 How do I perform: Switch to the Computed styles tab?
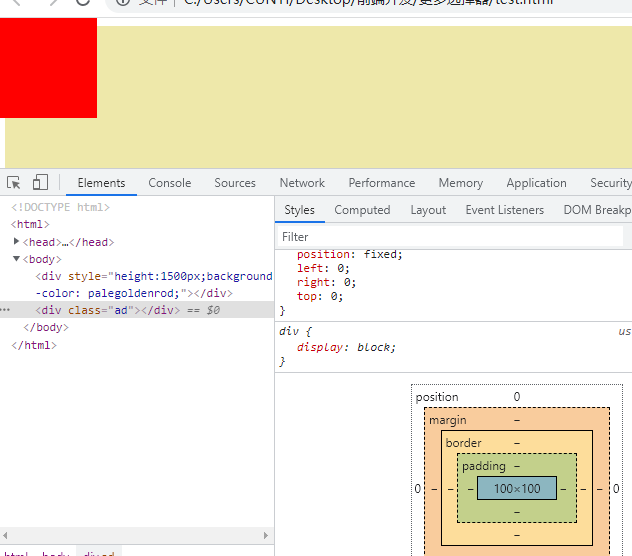coord(362,210)
